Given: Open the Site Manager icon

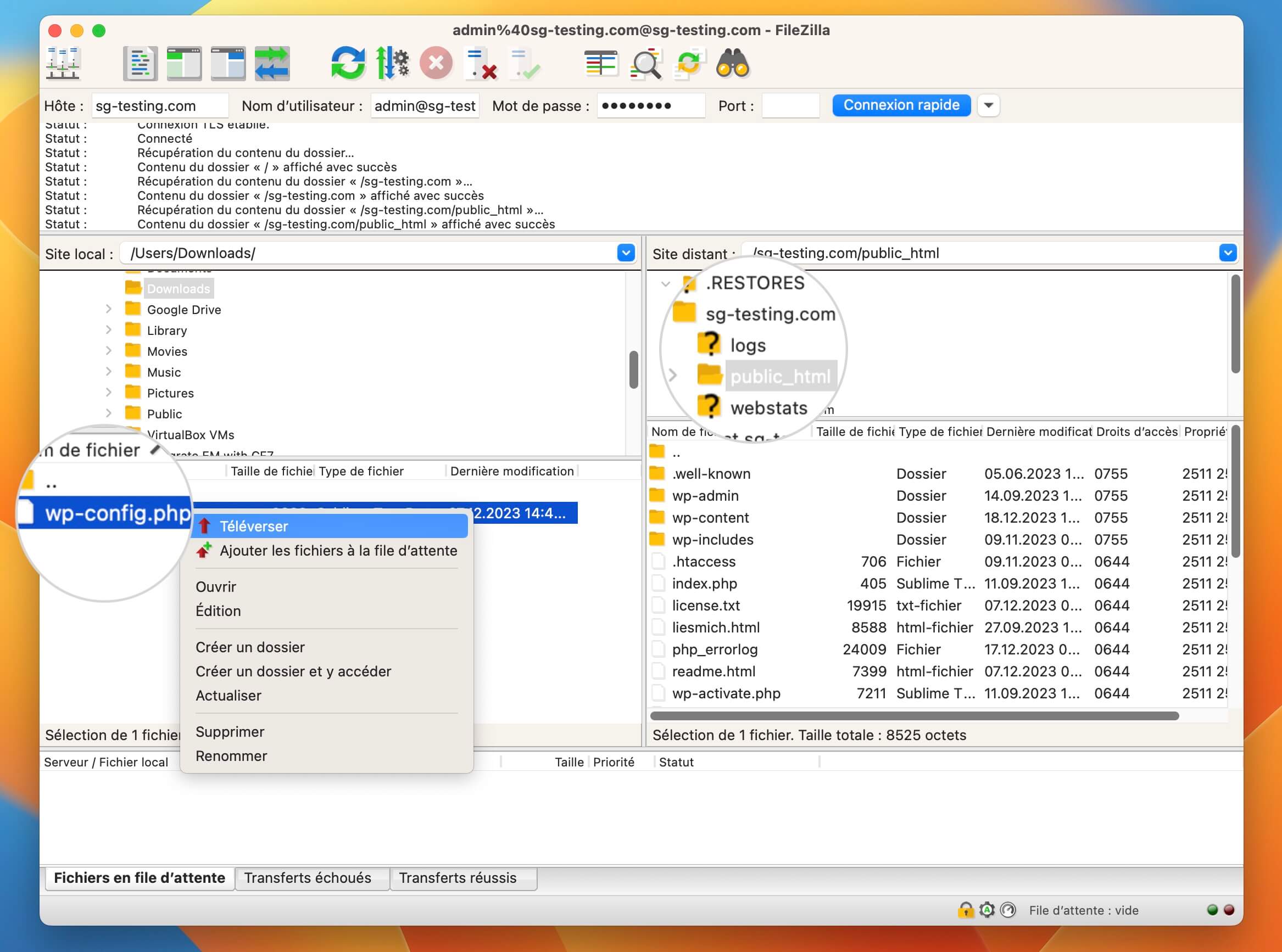Looking at the screenshot, I should tap(63, 63).
